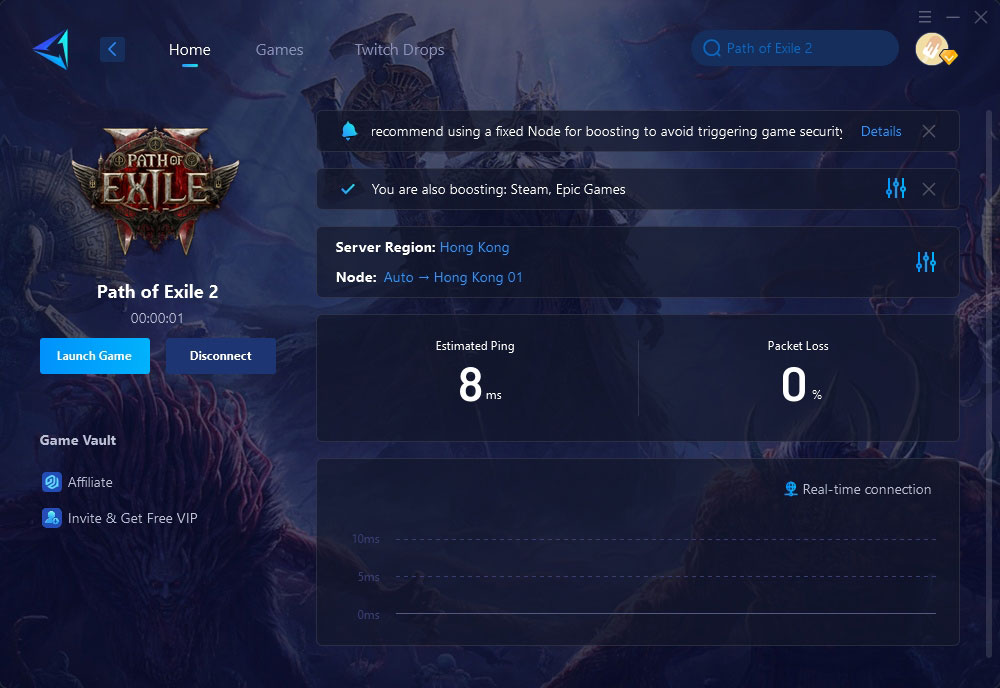Open the Details link in the notice
Screen dimensions: 1000x688
click(881, 131)
